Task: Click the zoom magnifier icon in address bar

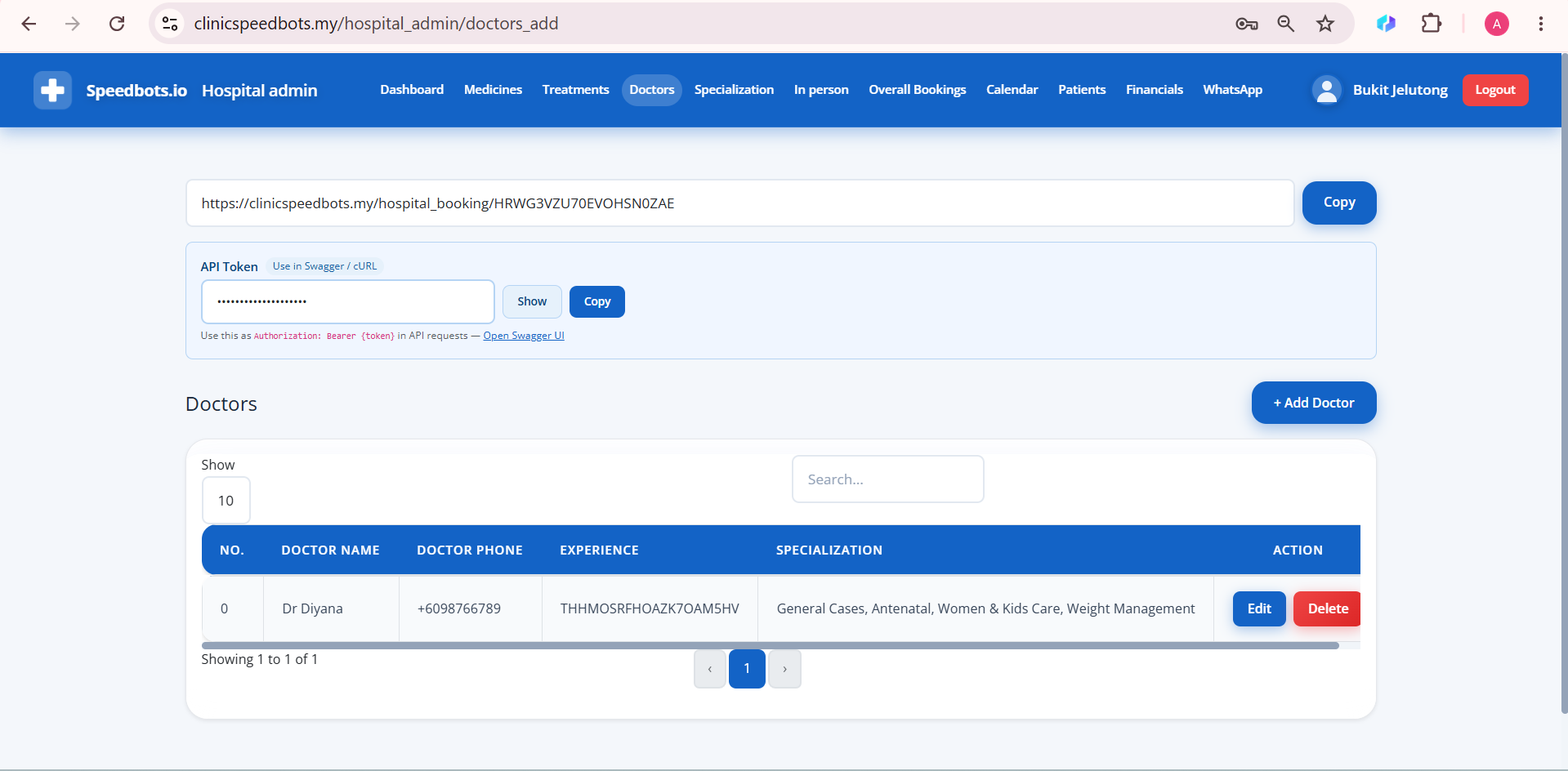Action: (x=1286, y=24)
